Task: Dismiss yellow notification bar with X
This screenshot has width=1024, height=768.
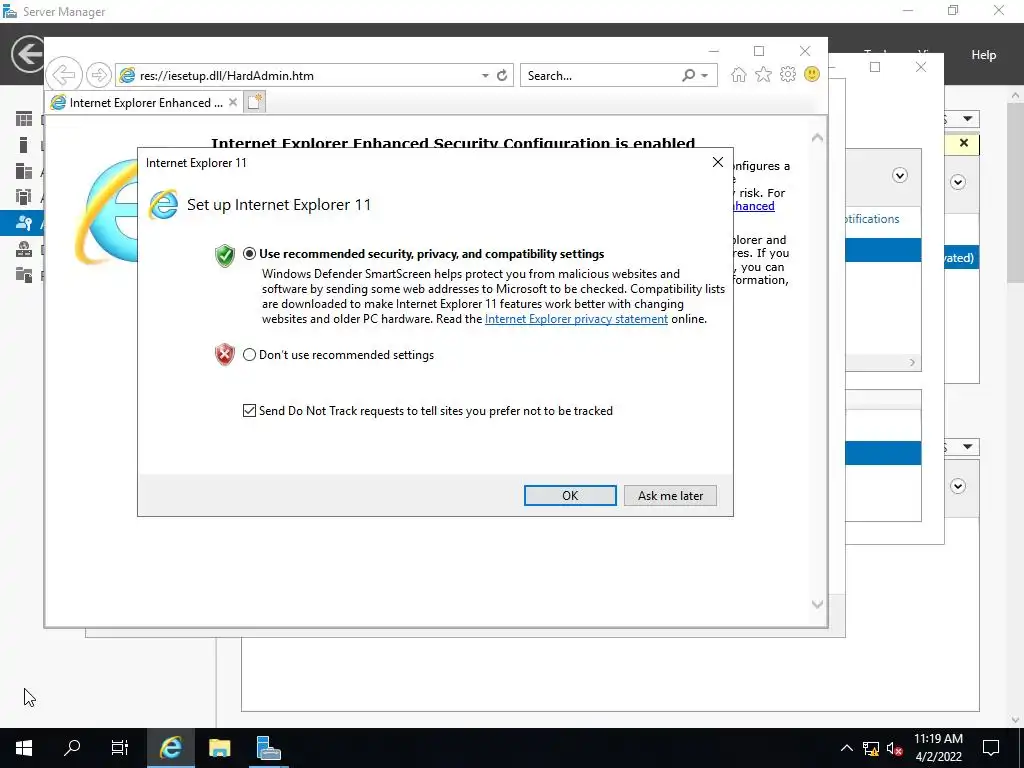Action: point(964,143)
